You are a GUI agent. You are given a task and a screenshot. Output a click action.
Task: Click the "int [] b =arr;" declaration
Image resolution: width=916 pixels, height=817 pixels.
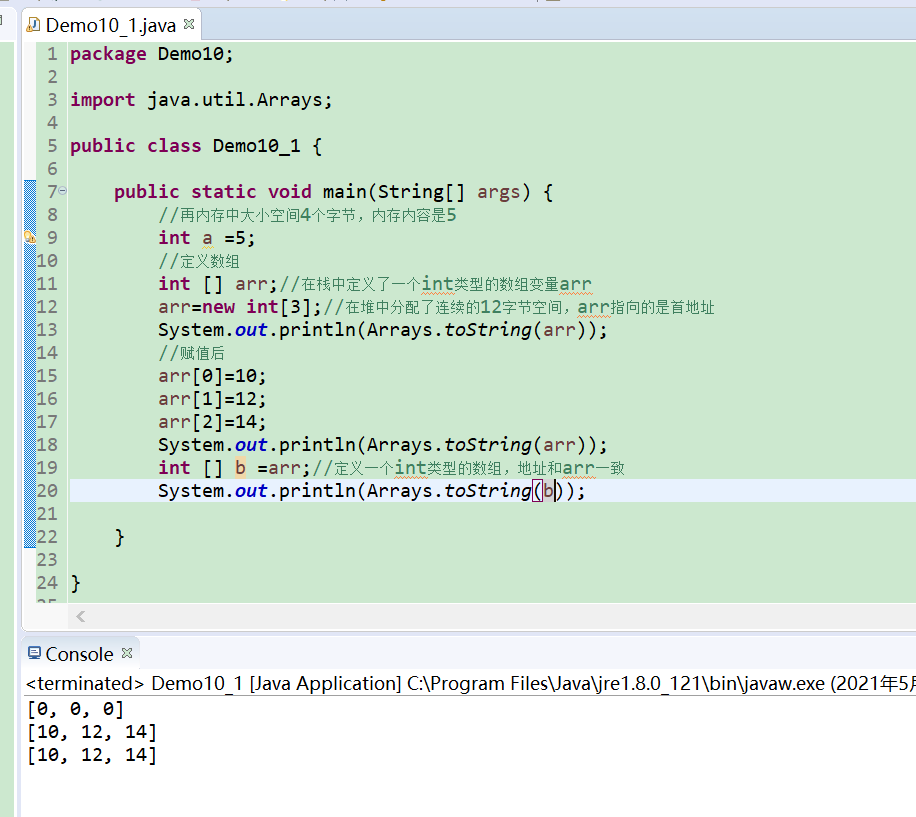(234, 468)
